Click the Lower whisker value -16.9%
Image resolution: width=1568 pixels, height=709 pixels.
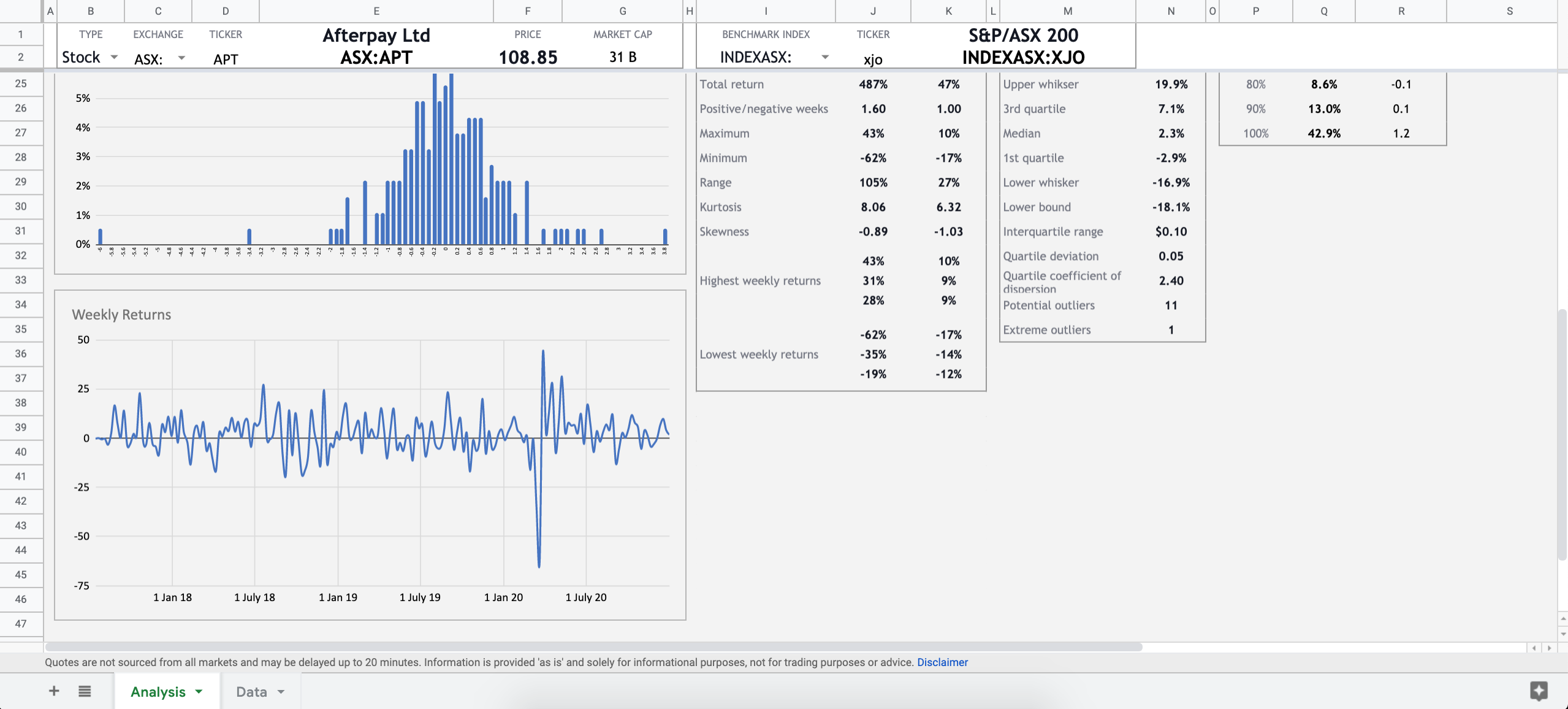[1171, 182]
